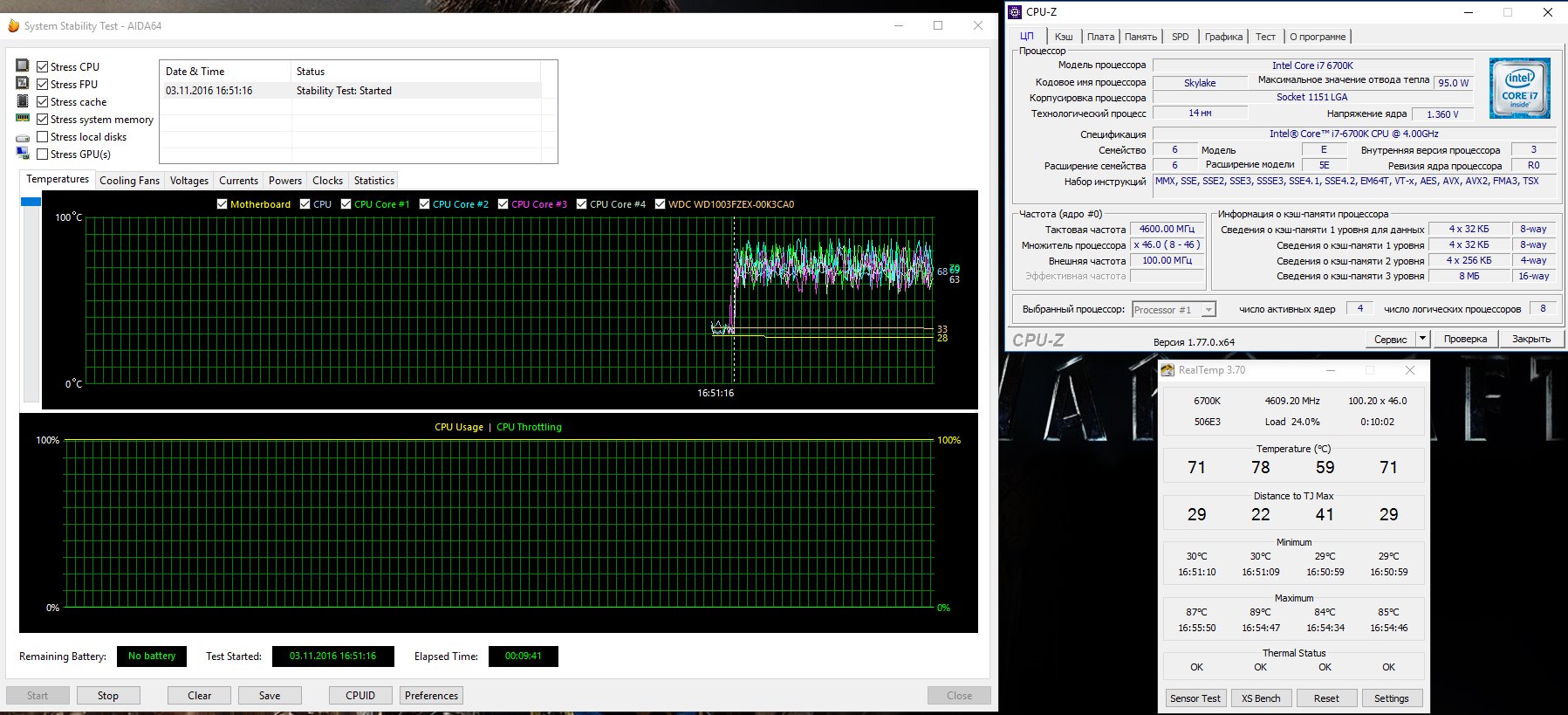This screenshot has height=715, width=1568.
Task: Open RealTemp Settings
Action: pyautogui.click(x=1391, y=698)
